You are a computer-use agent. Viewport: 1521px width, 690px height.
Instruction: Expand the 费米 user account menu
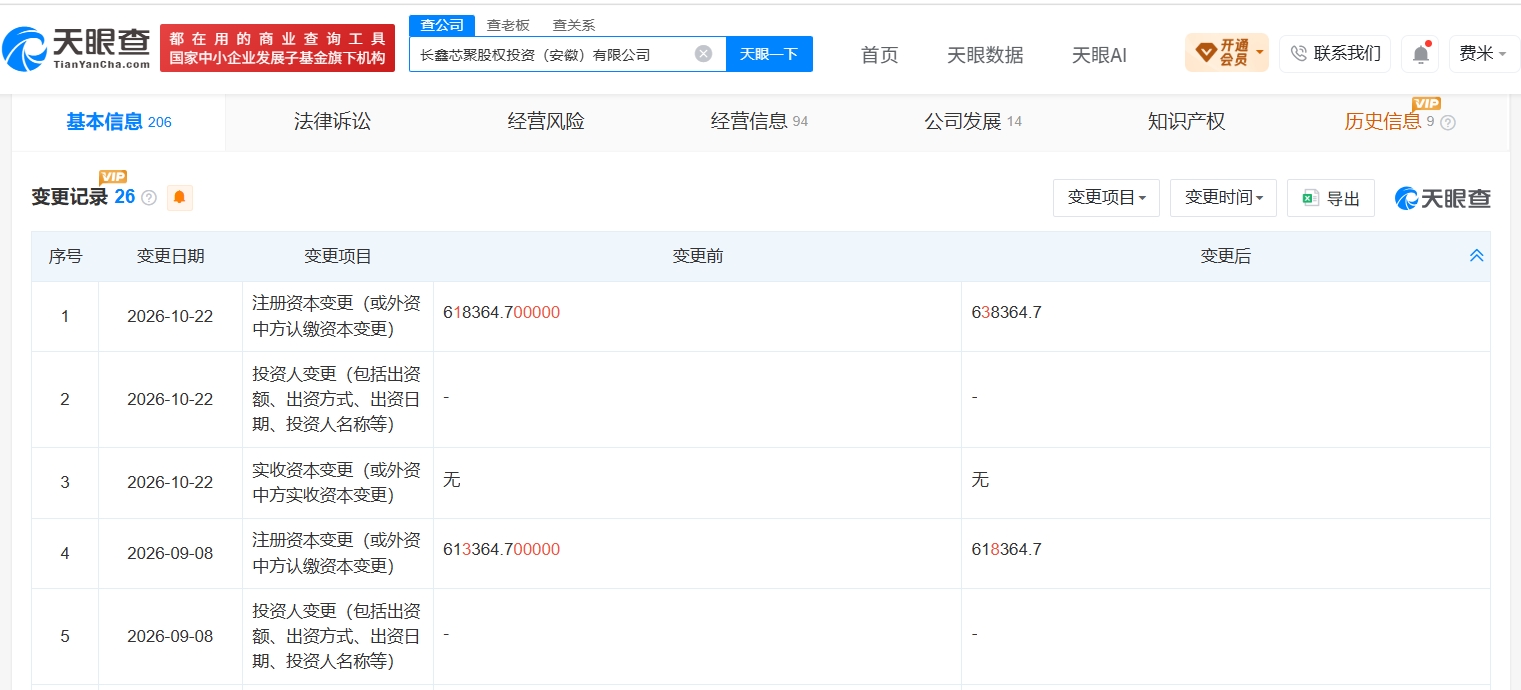[x=1484, y=54]
